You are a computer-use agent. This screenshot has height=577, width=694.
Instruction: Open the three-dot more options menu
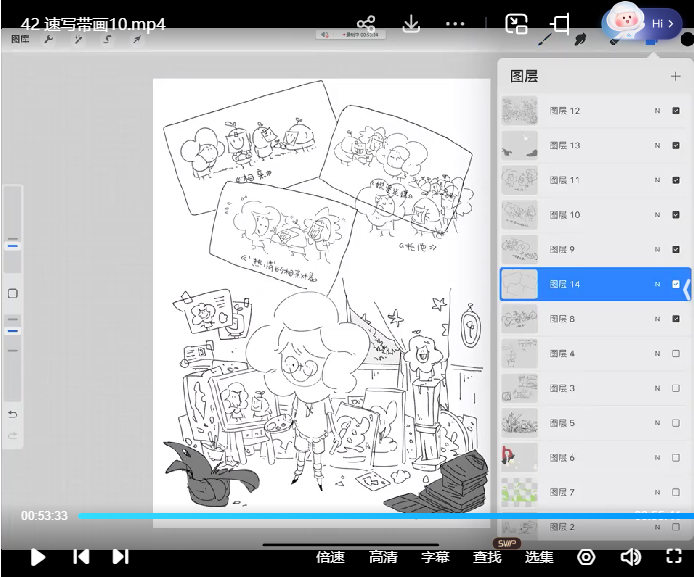[x=455, y=24]
